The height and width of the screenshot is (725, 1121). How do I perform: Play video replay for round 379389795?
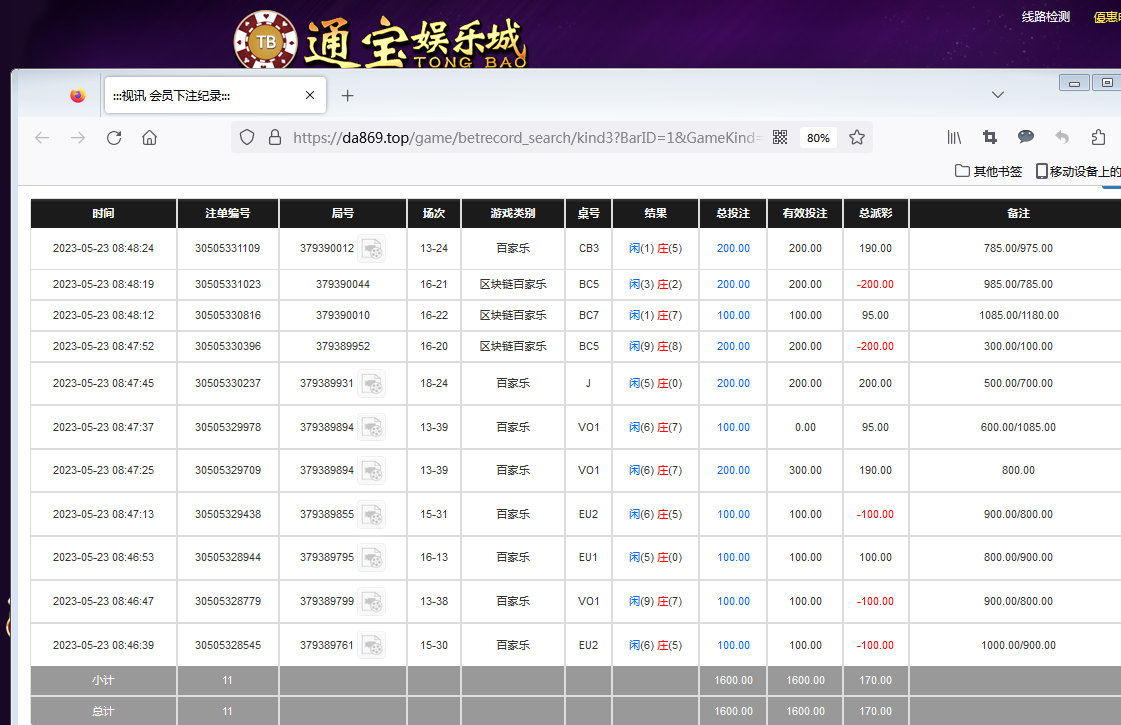(x=372, y=558)
